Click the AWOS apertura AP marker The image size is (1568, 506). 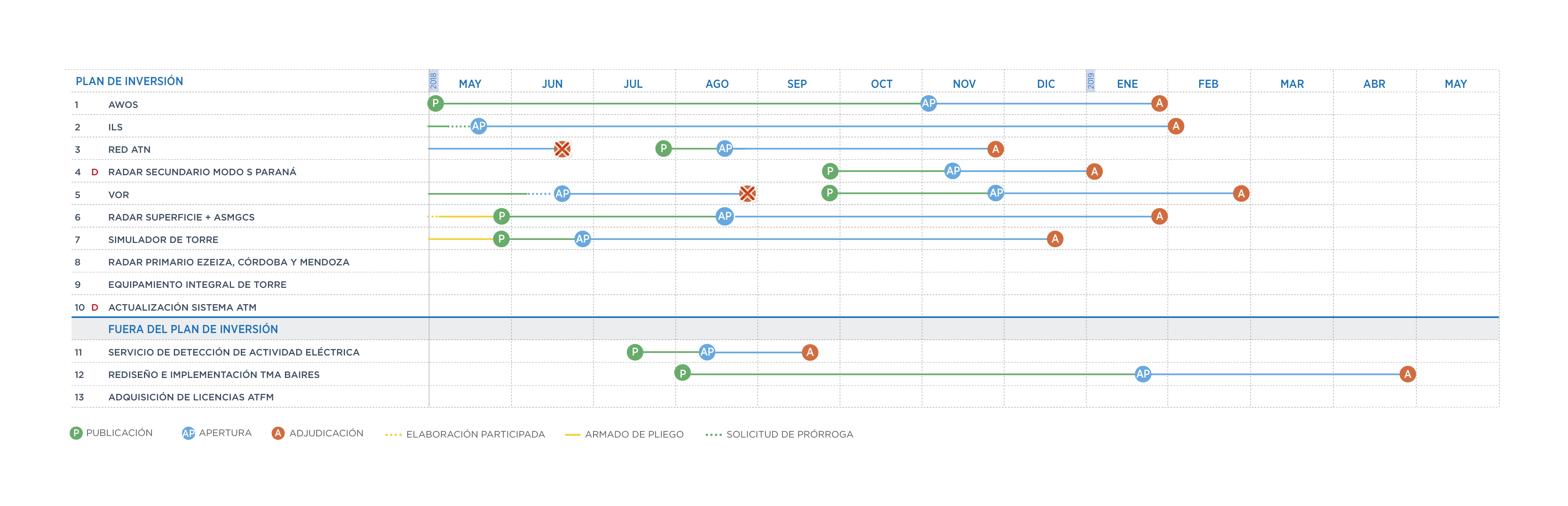928,103
